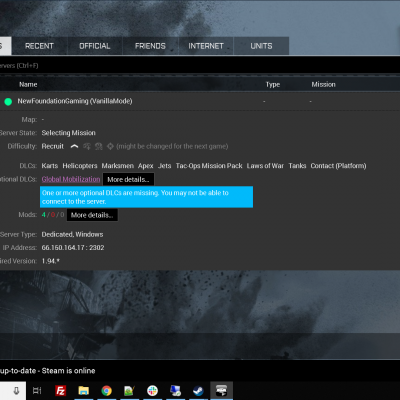Select the NewFoundationGaming (VanillaMode) server row
The width and height of the screenshot is (400, 400).
coord(200,101)
